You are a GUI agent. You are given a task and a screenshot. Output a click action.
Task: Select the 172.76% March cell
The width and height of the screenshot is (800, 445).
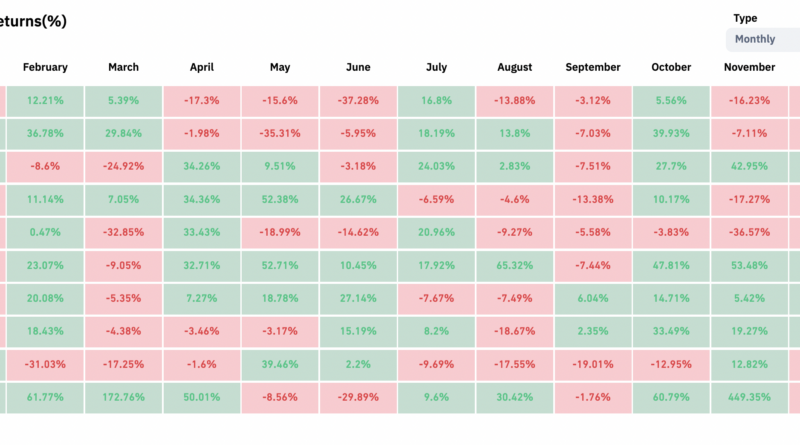123,396
